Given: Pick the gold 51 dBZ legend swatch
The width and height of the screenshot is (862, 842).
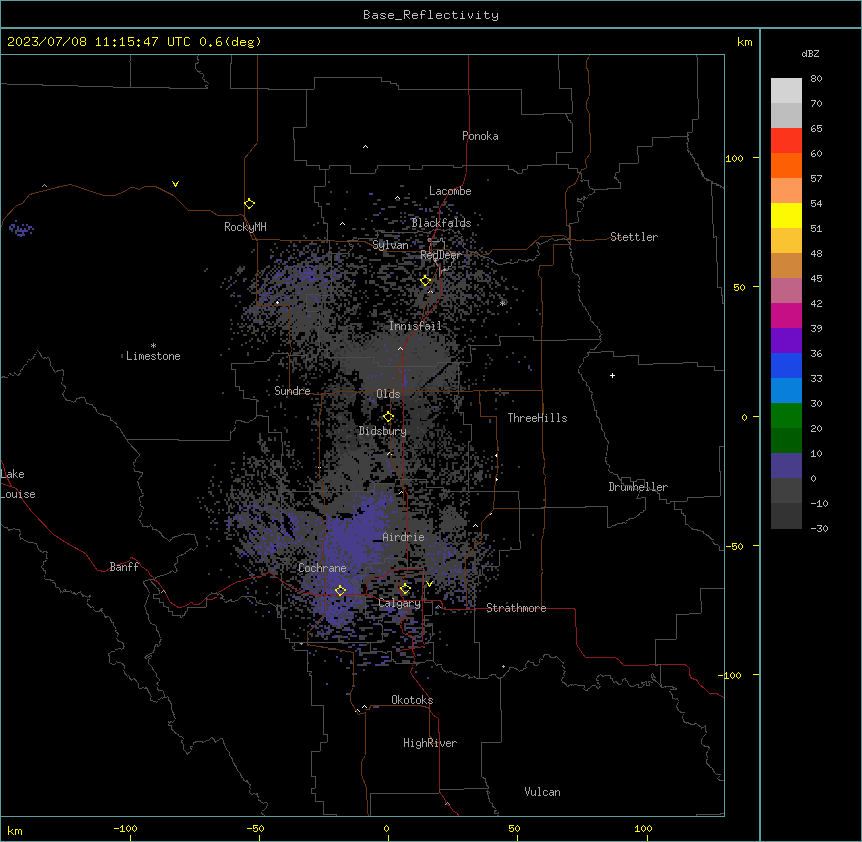Looking at the screenshot, I should [x=786, y=241].
